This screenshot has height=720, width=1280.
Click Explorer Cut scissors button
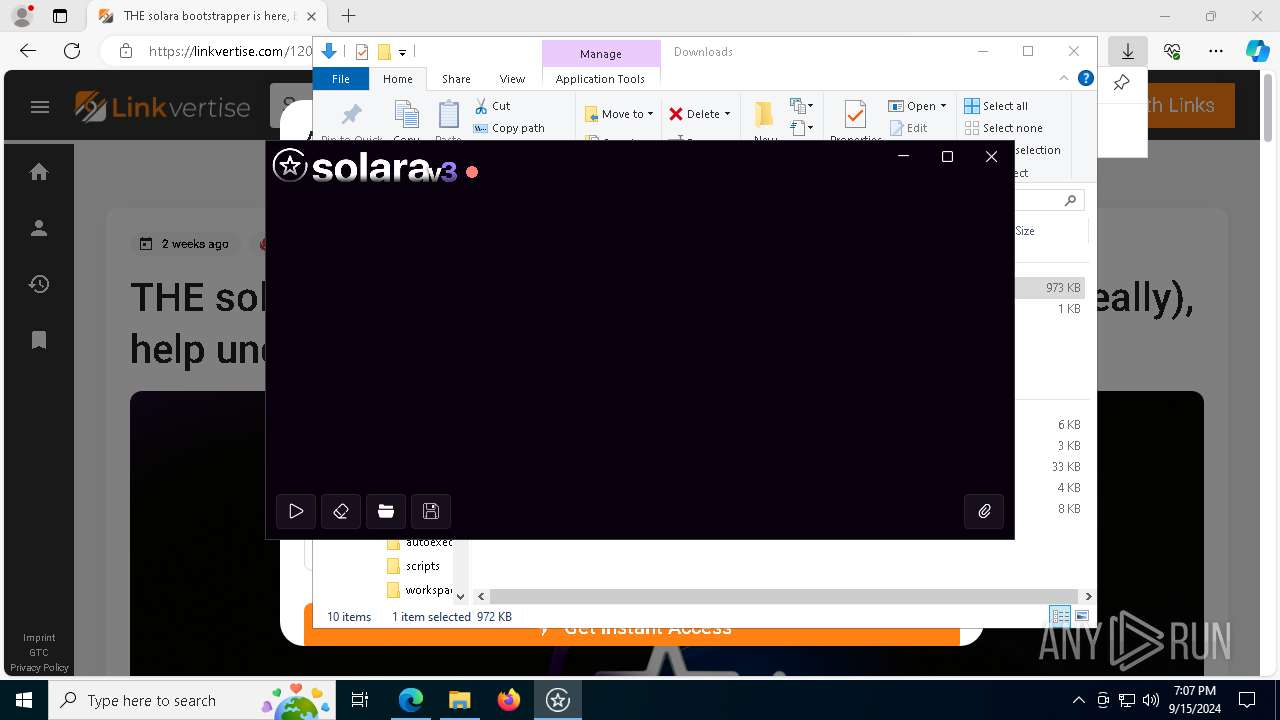[x=492, y=105]
